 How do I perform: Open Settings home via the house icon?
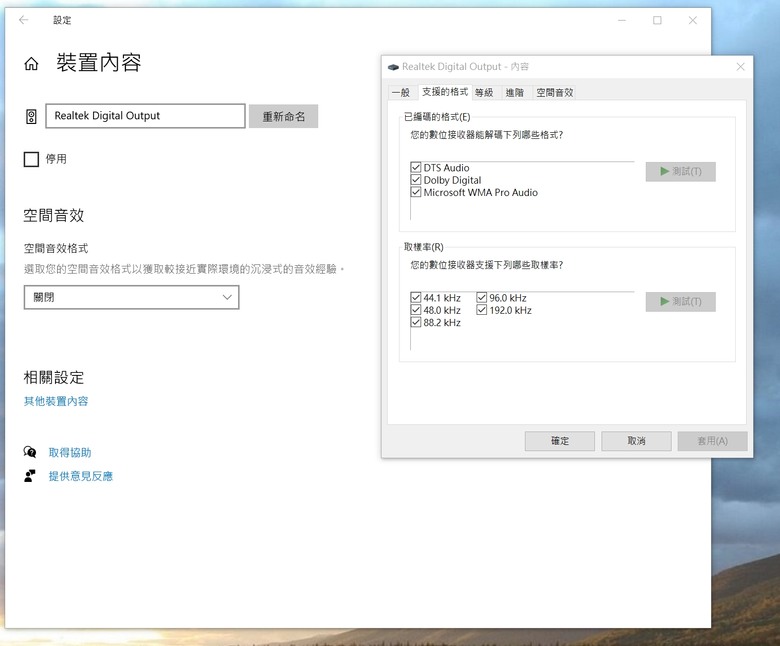(x=31, y=64)
